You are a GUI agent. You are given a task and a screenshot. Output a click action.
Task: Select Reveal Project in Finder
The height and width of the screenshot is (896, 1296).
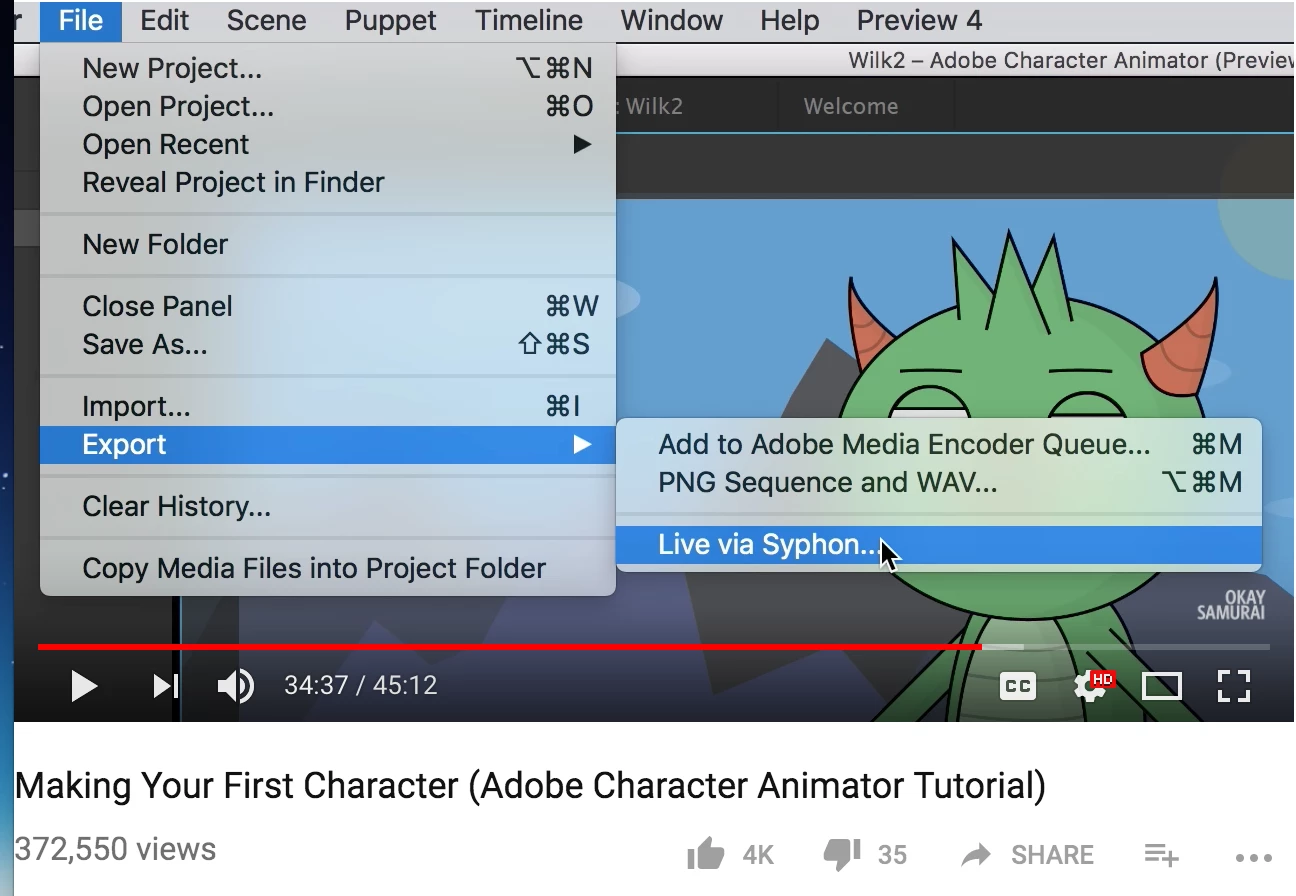pyautogui.click(x=328, y=182)
